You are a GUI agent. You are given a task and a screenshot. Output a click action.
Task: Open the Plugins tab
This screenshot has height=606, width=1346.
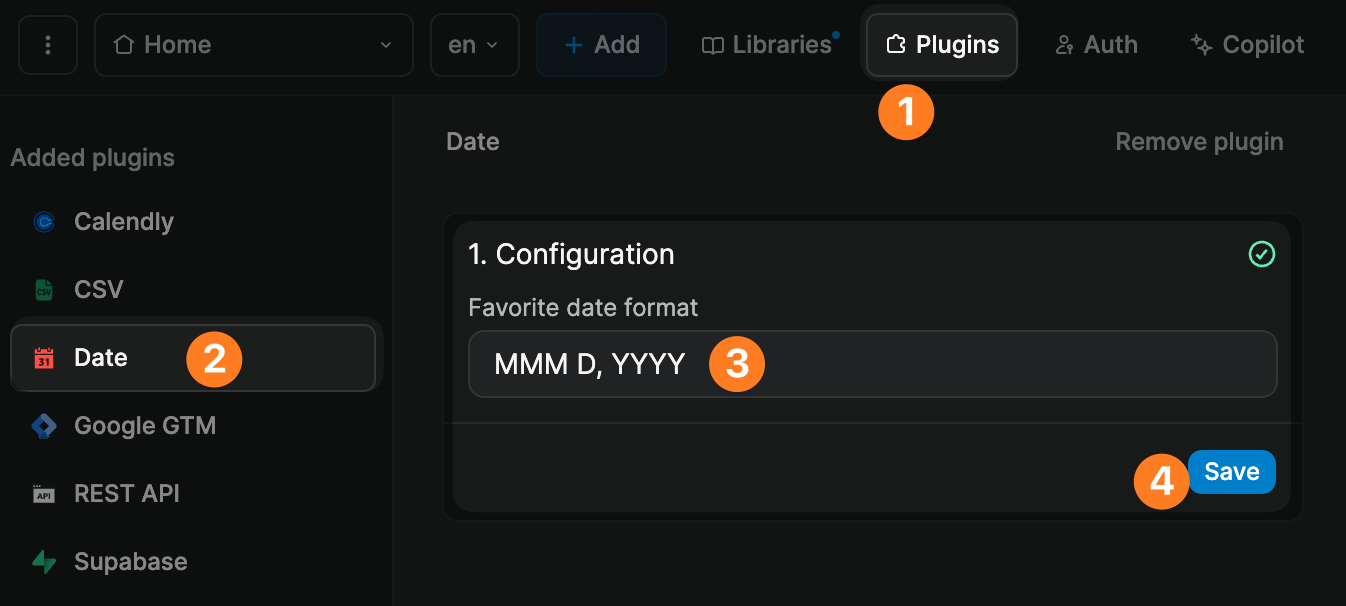click(942, 45)
